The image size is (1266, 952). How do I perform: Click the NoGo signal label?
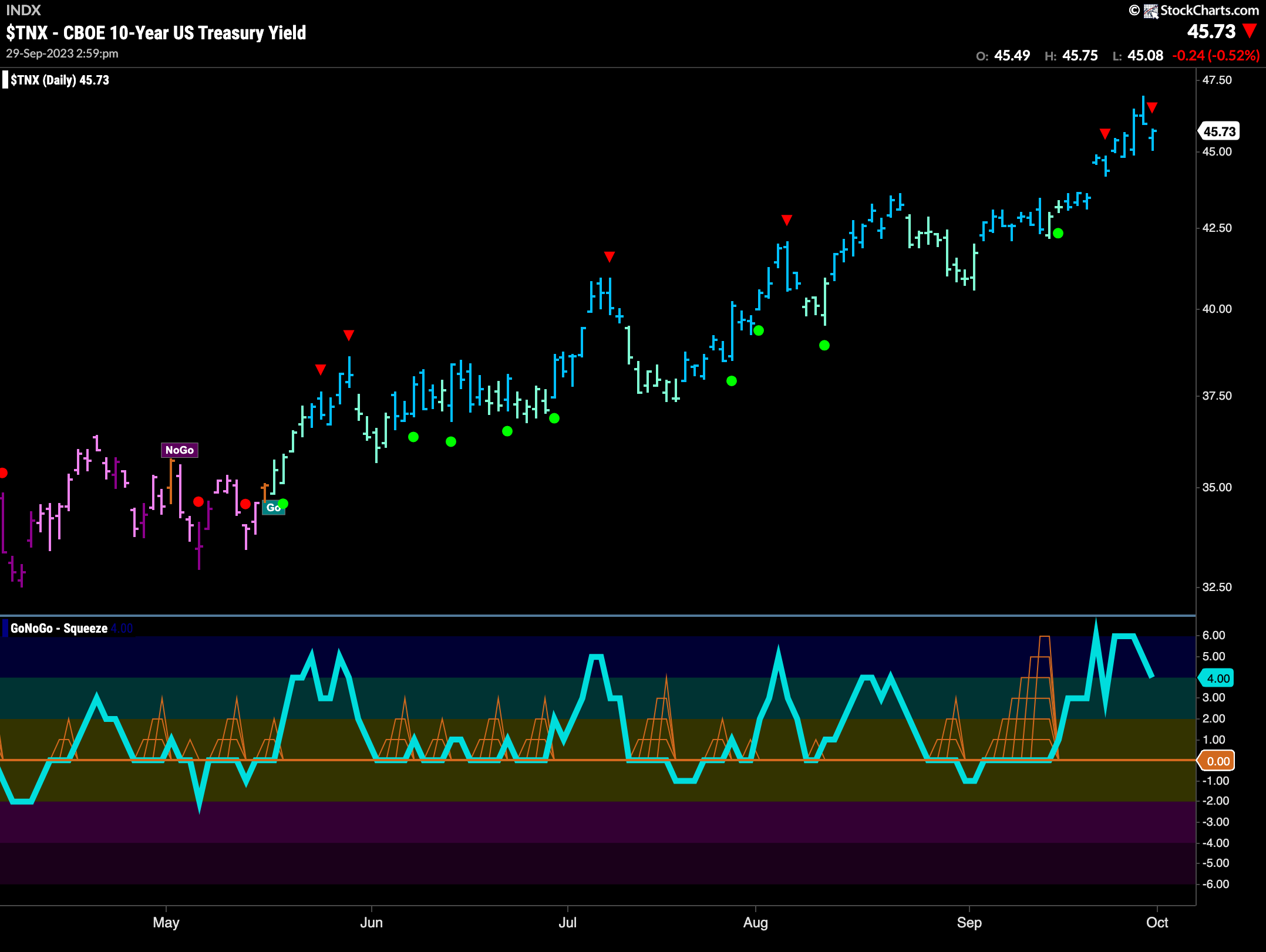point(179,450)
